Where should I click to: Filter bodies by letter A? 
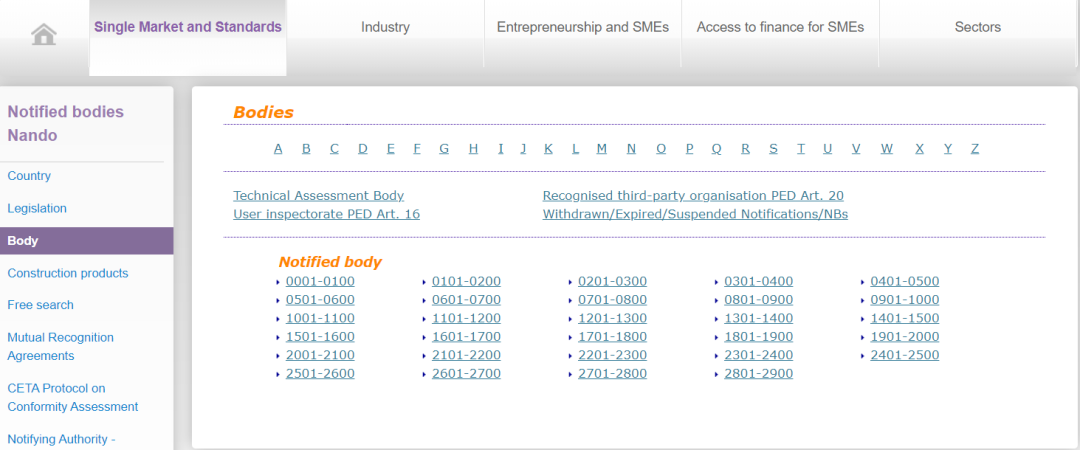[278, 149]
